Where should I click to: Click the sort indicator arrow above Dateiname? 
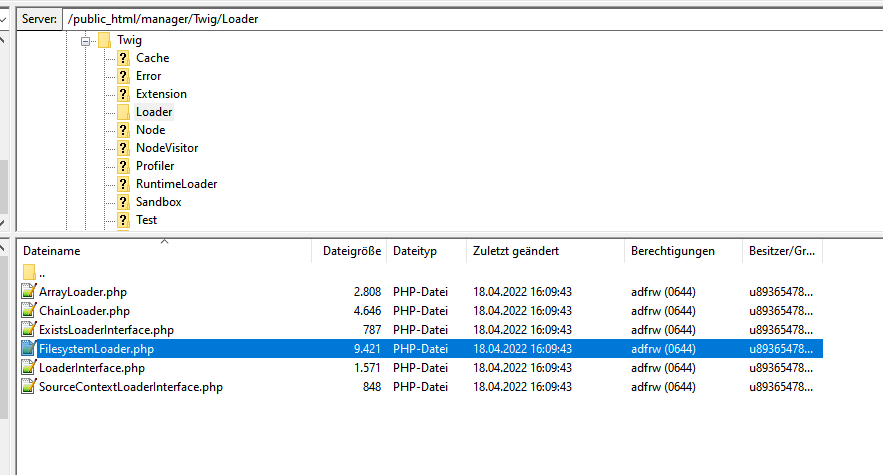164,242
